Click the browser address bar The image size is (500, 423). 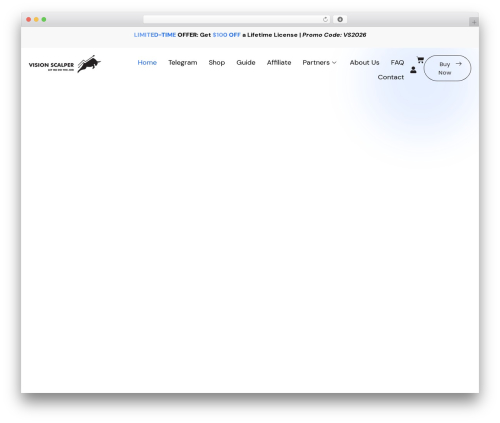237,19
